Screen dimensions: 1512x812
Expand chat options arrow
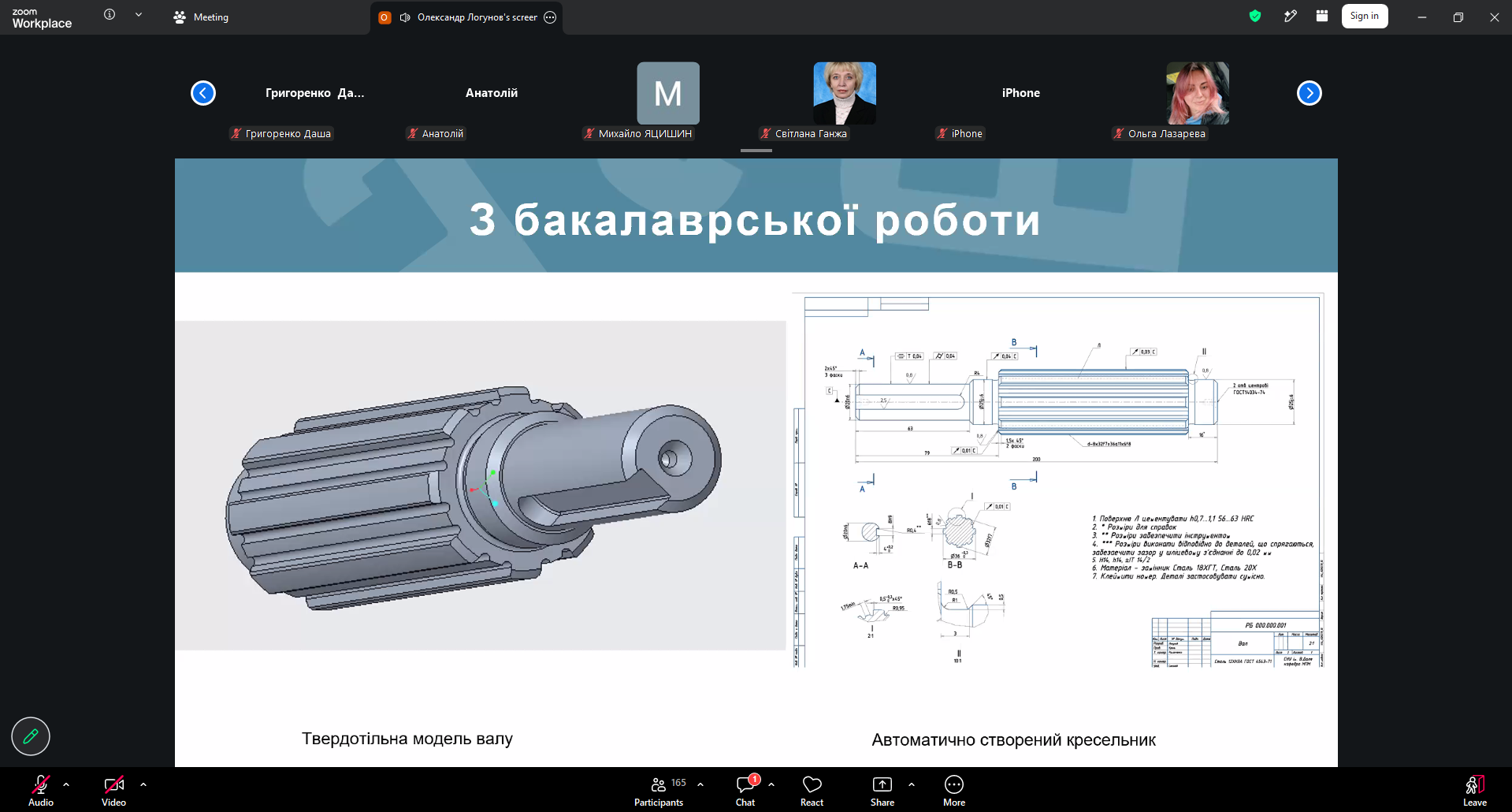771,784
